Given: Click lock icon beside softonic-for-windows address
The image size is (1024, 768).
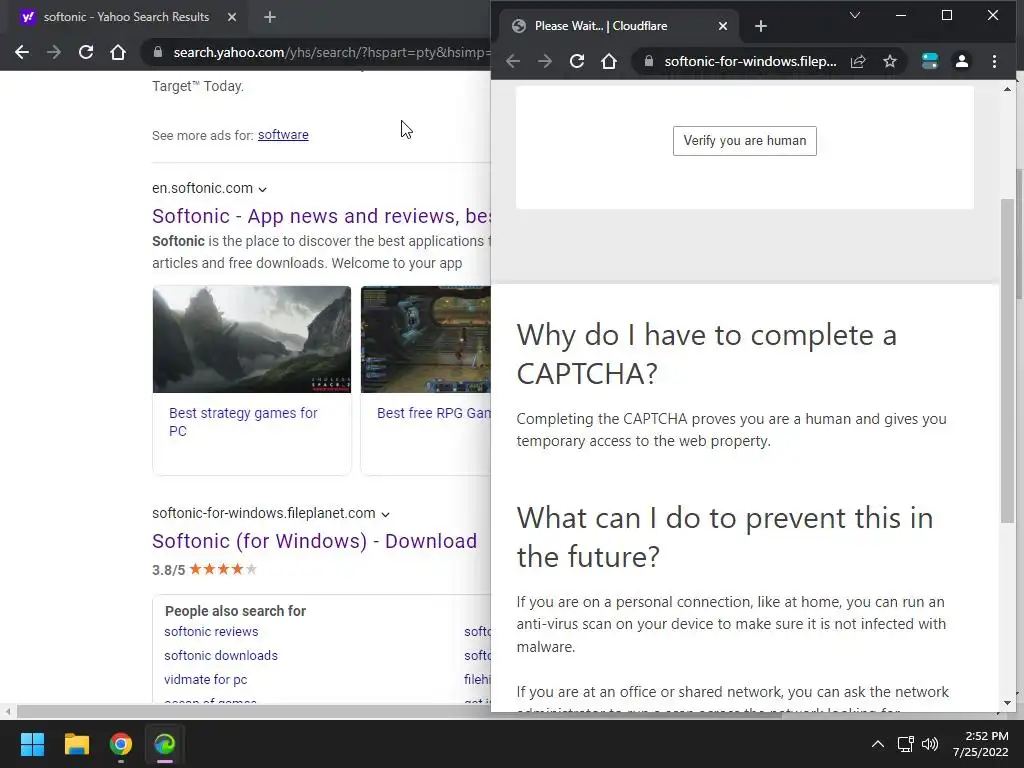Looking at the screenshot, I should 648,61.
